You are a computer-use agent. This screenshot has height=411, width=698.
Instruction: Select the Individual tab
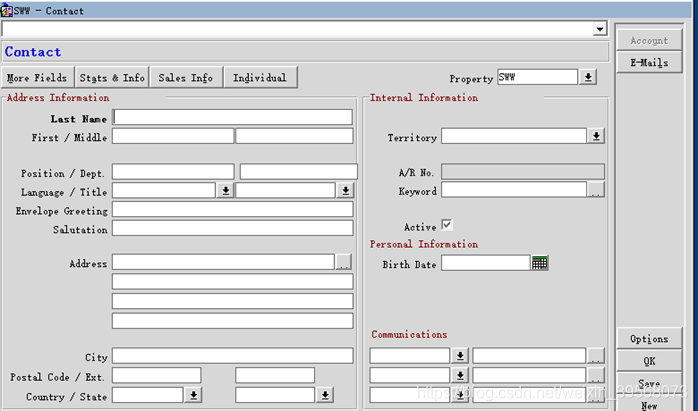[x=260, y=78]
